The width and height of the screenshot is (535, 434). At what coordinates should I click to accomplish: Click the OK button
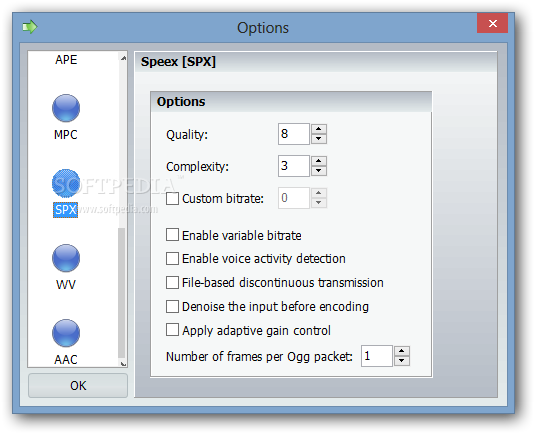(78, 386)
